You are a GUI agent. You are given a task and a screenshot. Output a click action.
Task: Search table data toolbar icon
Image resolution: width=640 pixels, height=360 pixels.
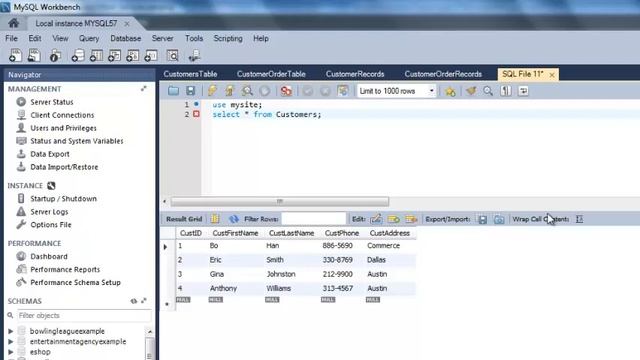[x=173, y=56]
